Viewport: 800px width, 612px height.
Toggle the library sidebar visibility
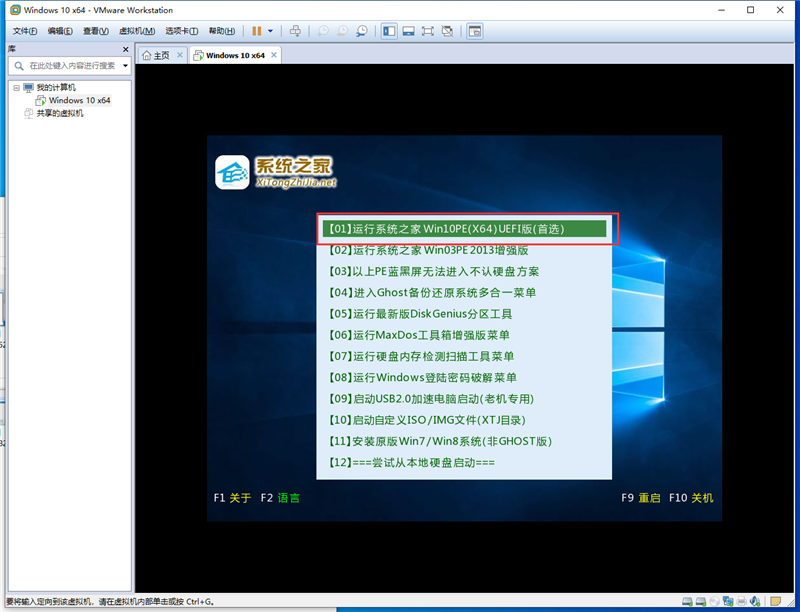click(x=389, y=31)
